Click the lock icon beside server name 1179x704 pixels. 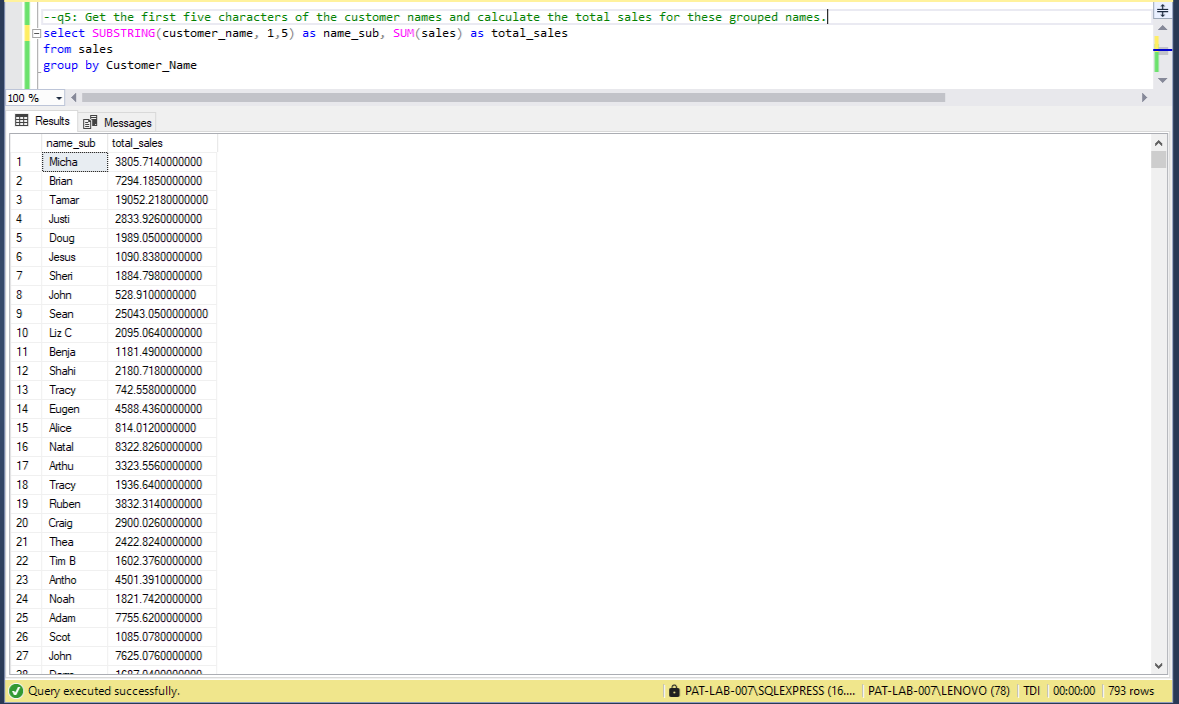point(674,690)
